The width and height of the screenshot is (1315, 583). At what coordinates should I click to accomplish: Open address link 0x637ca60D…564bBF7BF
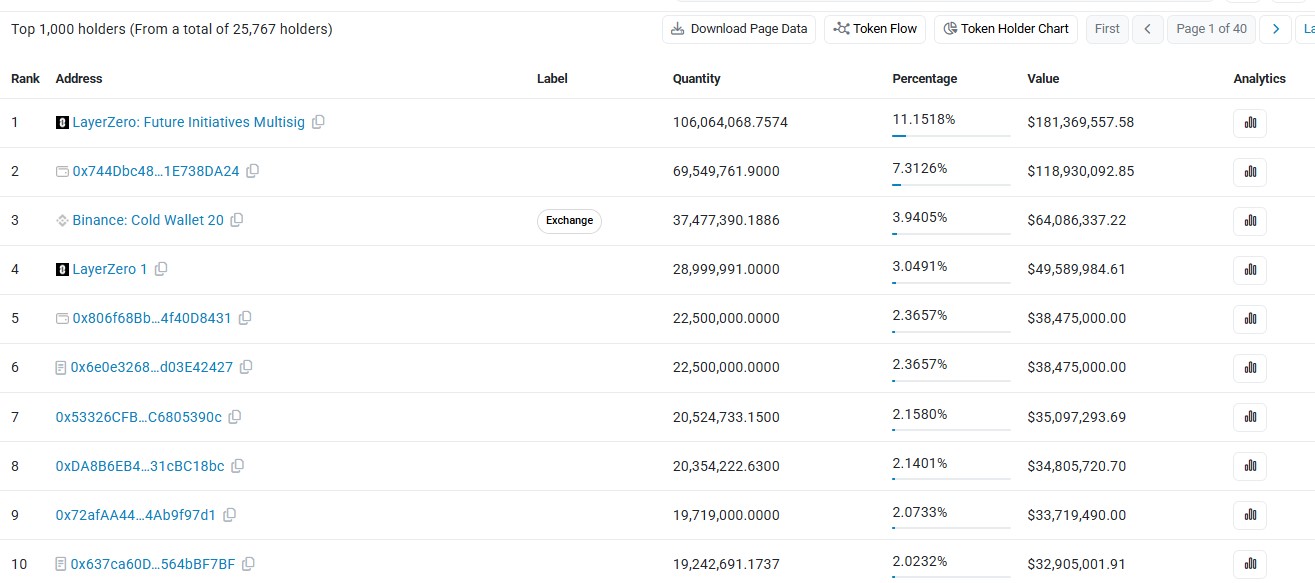point(153,564)
